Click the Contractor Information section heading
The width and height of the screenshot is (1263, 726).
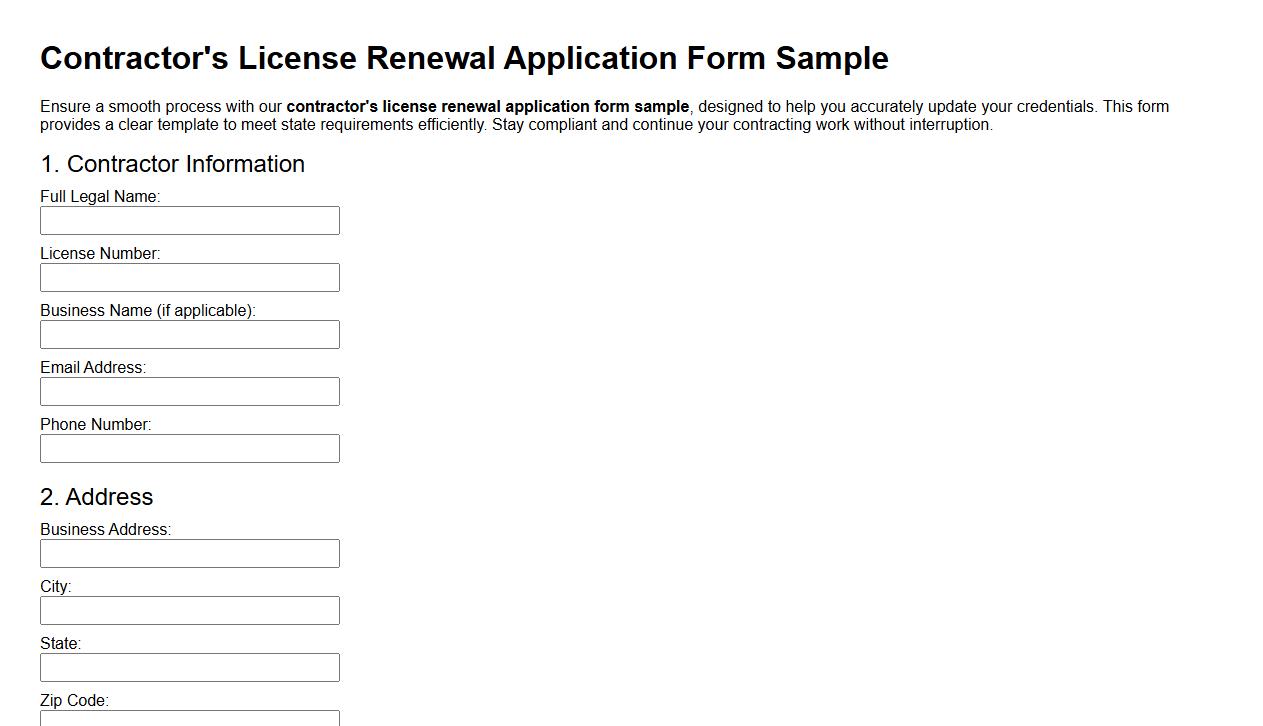pyautogui.click(x=172, y=164)
